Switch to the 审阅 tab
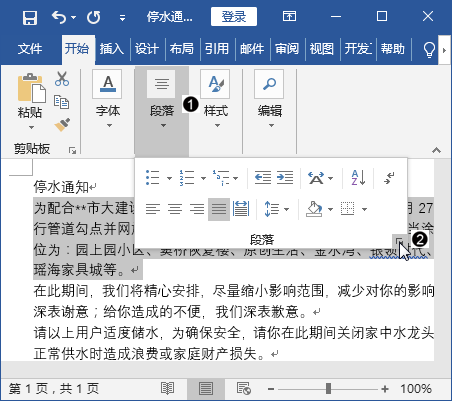Image resolution: width=452 pixels, height=401 pixels. [x=287, y=49]
